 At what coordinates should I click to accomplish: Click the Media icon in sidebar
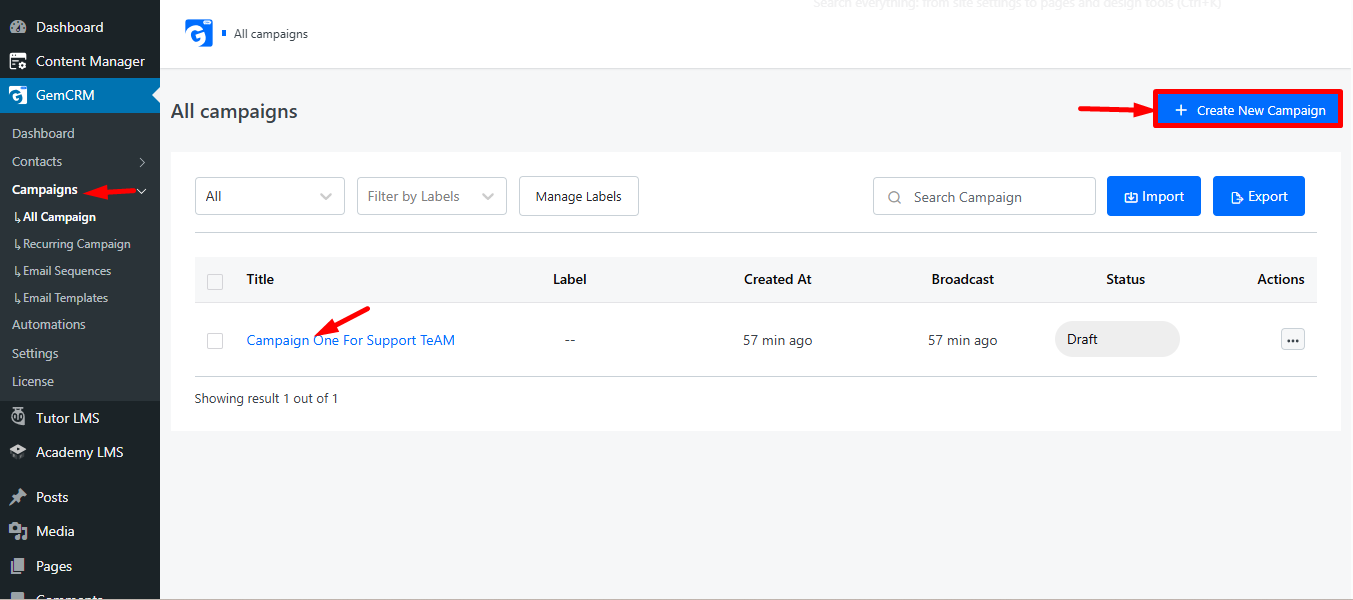(x=18, y=531)
